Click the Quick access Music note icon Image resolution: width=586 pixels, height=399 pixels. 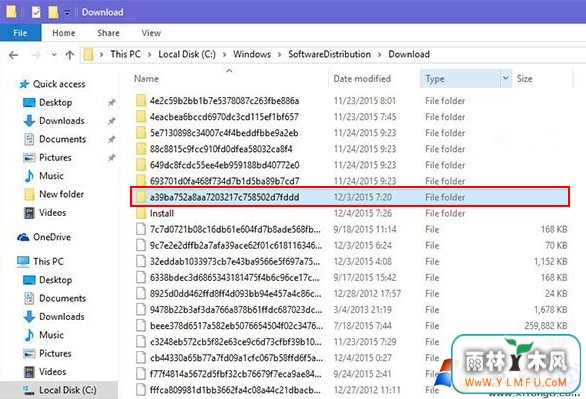[x=29, y=176]
